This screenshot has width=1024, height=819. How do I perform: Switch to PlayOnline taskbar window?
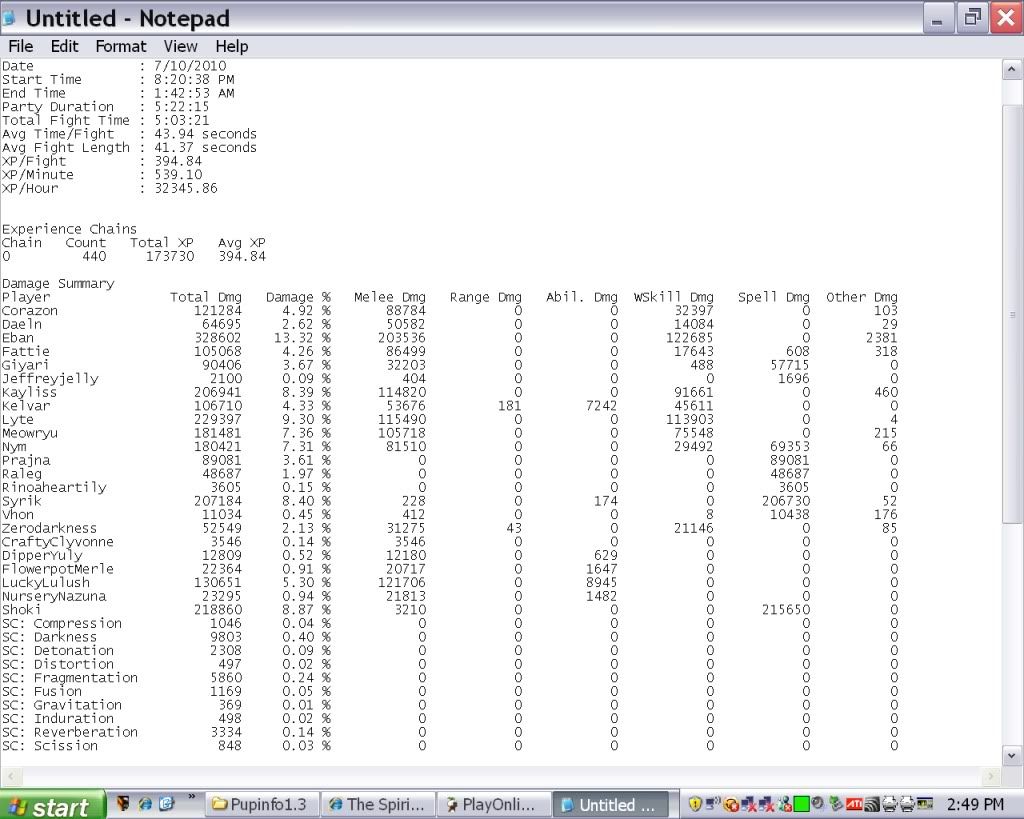[492, 805]
